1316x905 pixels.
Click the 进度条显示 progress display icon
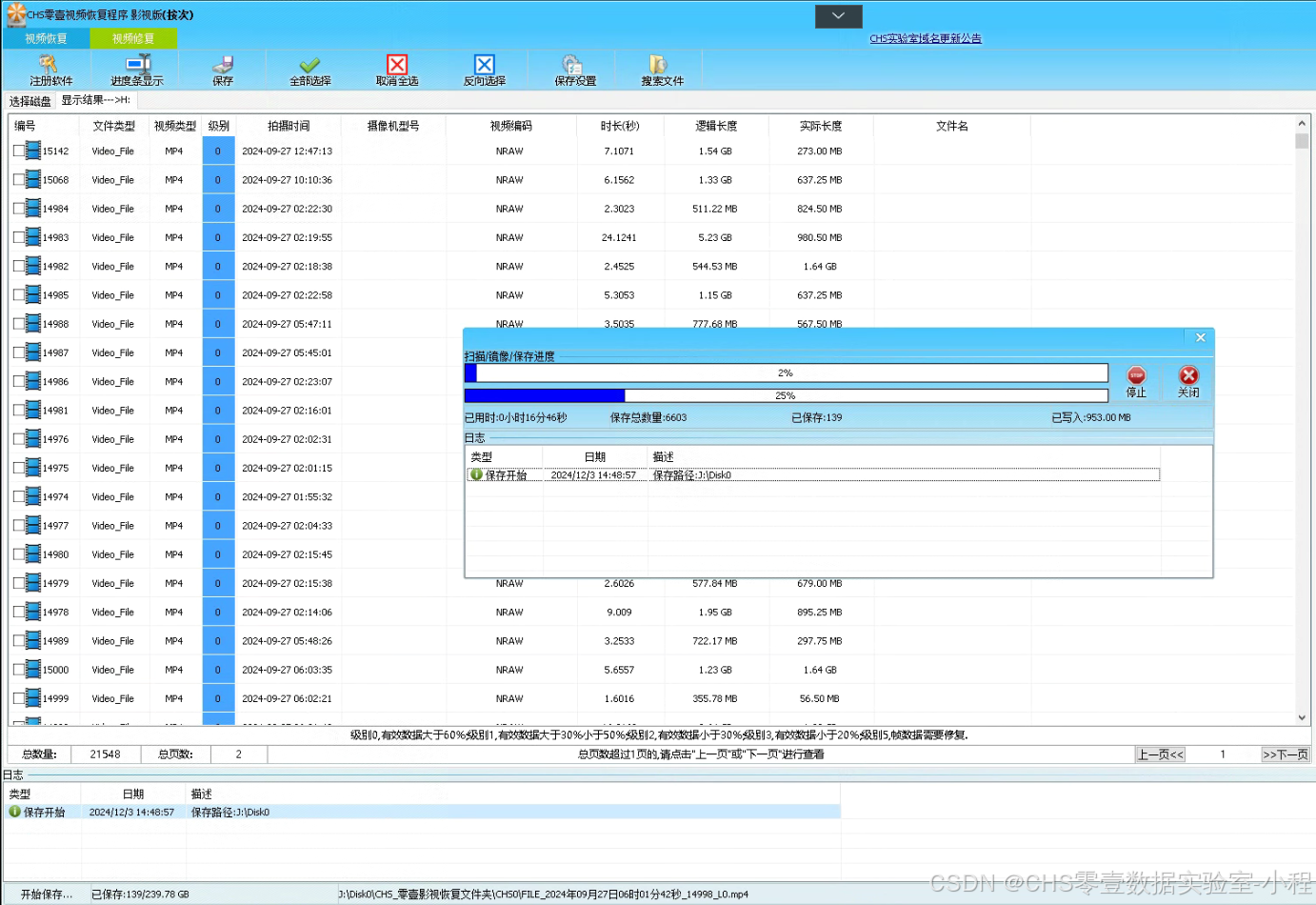(138, 65)
